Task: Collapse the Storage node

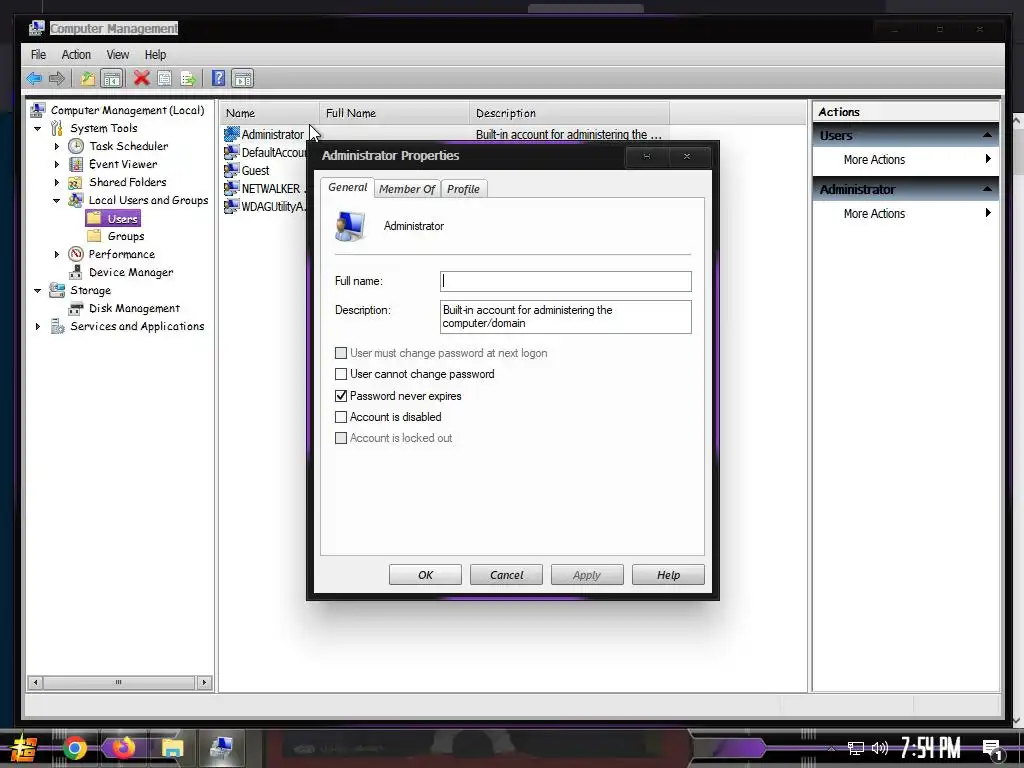Action: (38, 291)
